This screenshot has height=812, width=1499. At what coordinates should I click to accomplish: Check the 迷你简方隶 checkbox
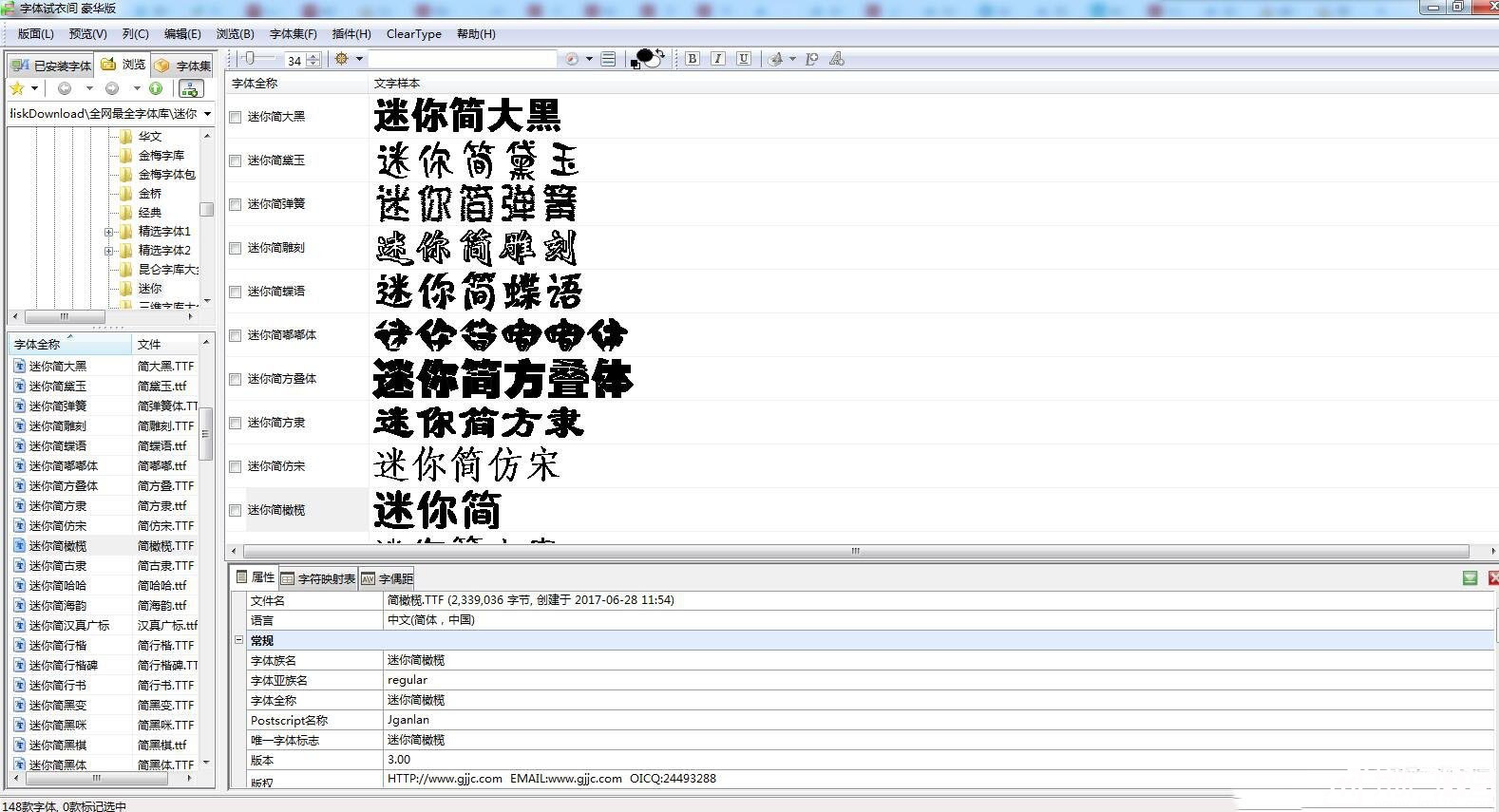point(235,423)
